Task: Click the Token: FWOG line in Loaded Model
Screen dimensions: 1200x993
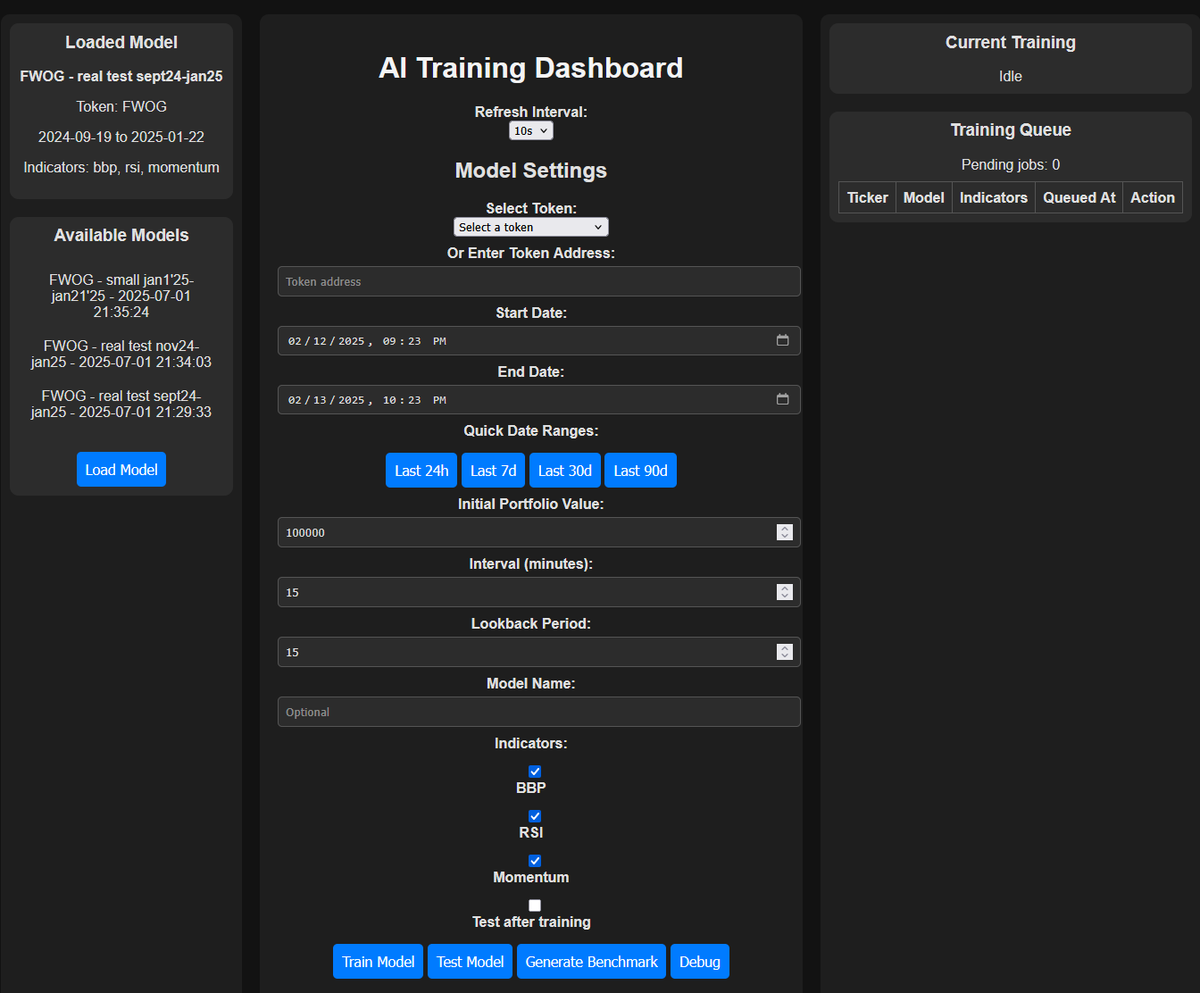Action: (121, 106)
